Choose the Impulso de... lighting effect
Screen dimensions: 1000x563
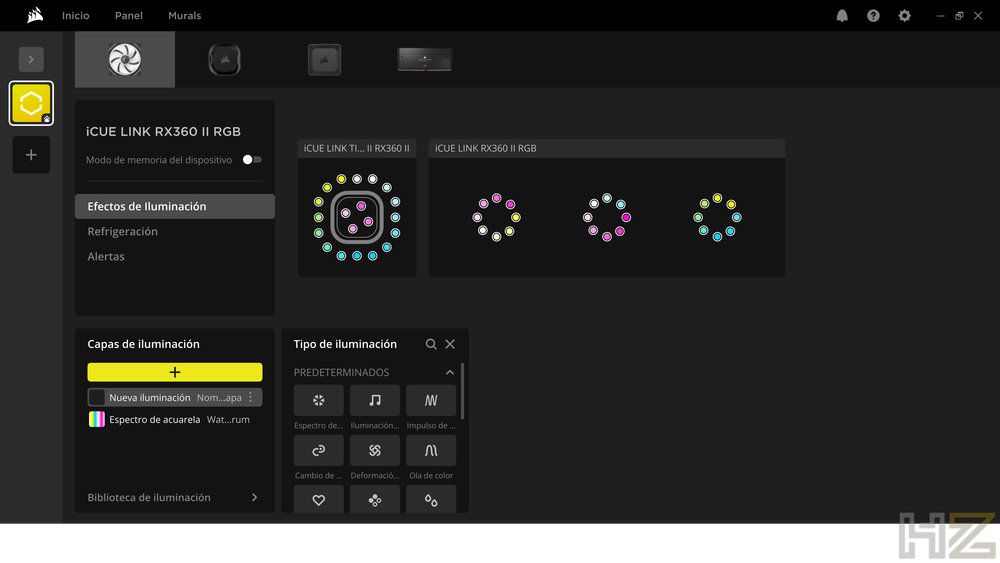pos(431,400)
